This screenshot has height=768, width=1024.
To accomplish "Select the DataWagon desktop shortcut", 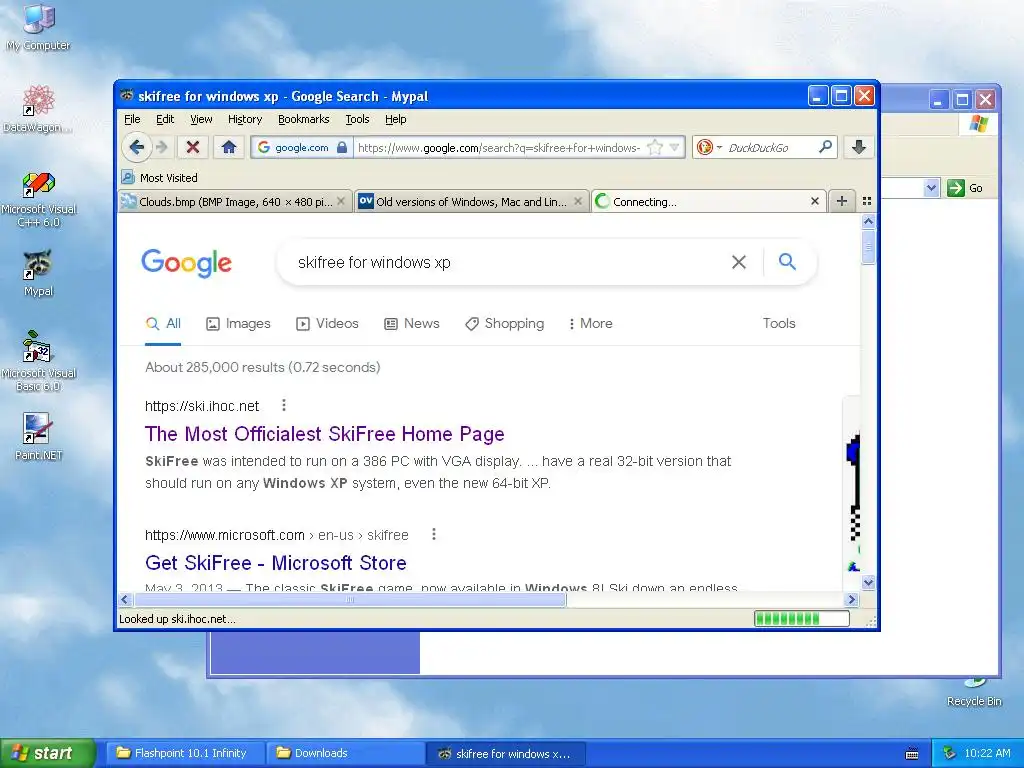I will 39,108.
